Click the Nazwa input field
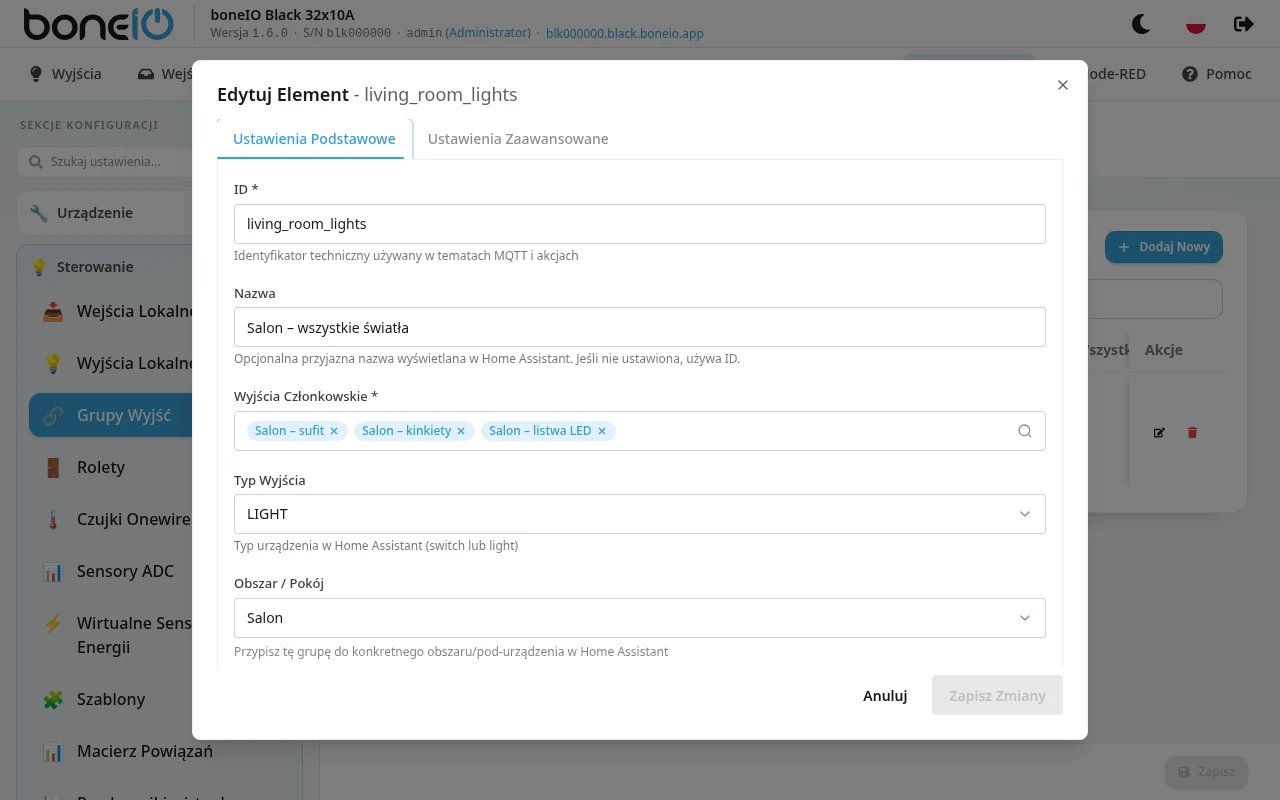The height and width of the screenshot is (800, 1280). tap(640, 327)
